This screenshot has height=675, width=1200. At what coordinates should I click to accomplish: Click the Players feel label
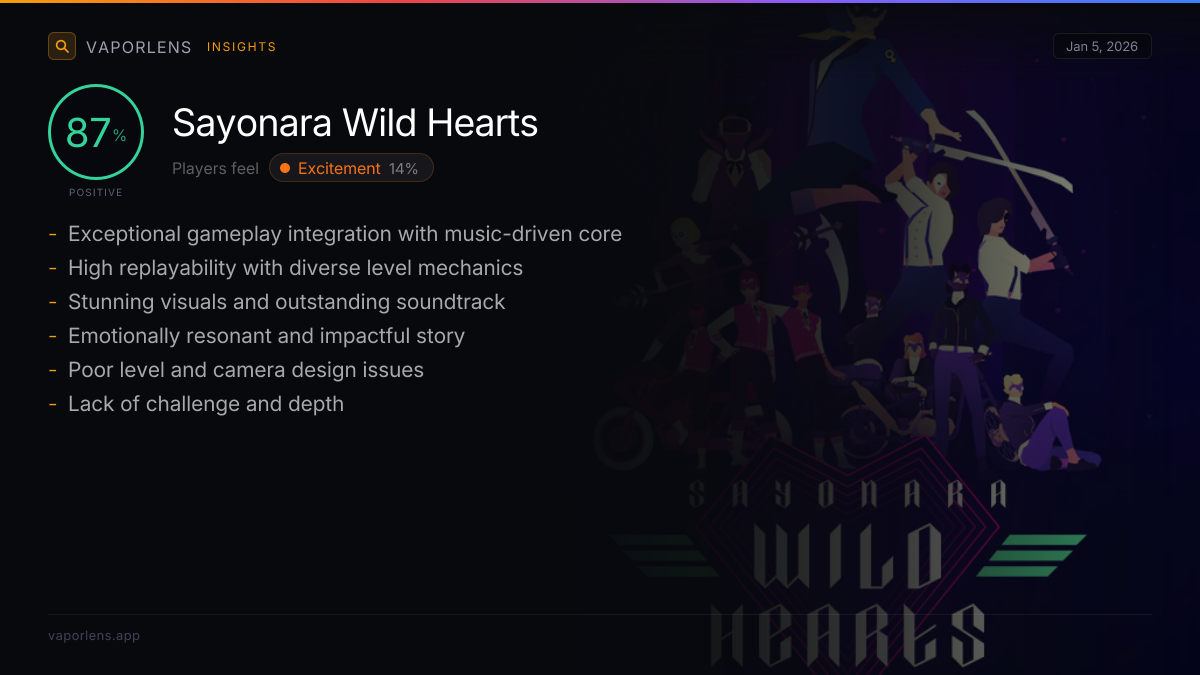click(215, 168)
